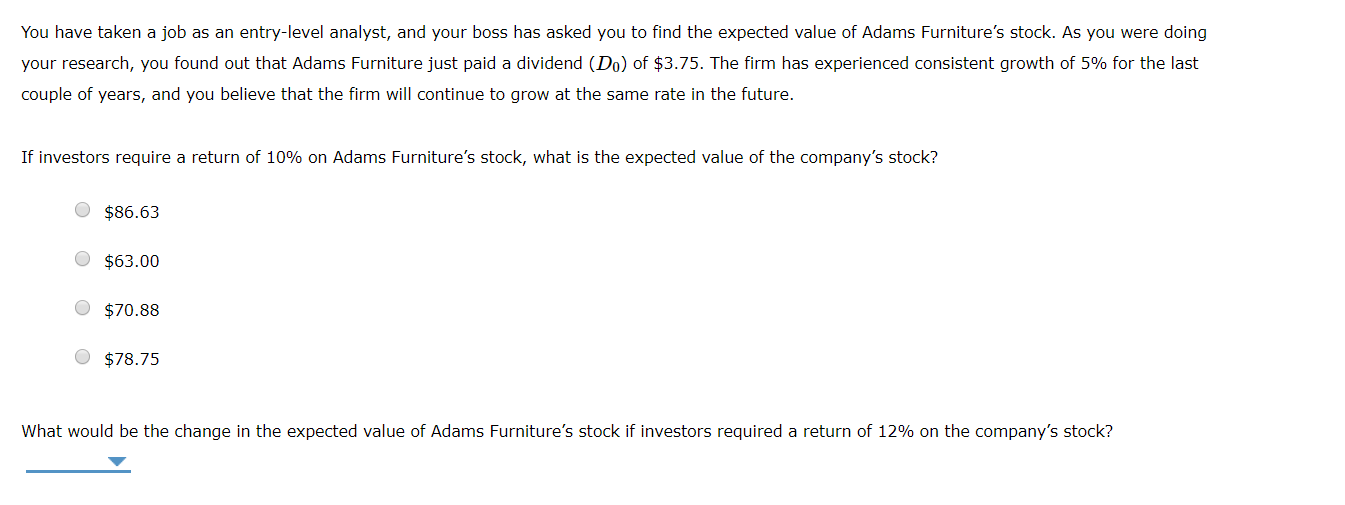The width and height of the screenshot is (1345, 505).
Task: Click the $70.88 answer label text
Action: click(x=132, y=310)
